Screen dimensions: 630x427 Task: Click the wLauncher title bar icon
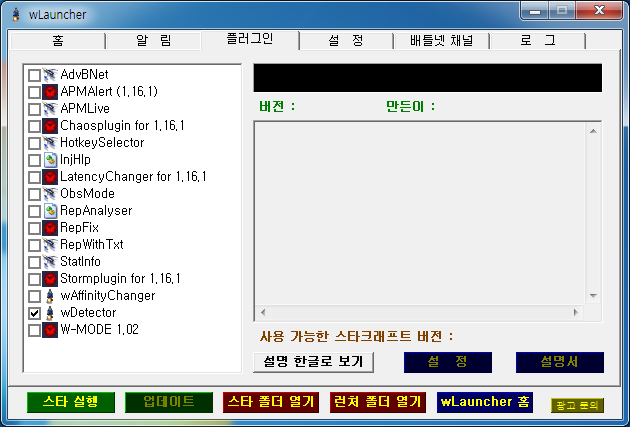click(x=16, y=14)
